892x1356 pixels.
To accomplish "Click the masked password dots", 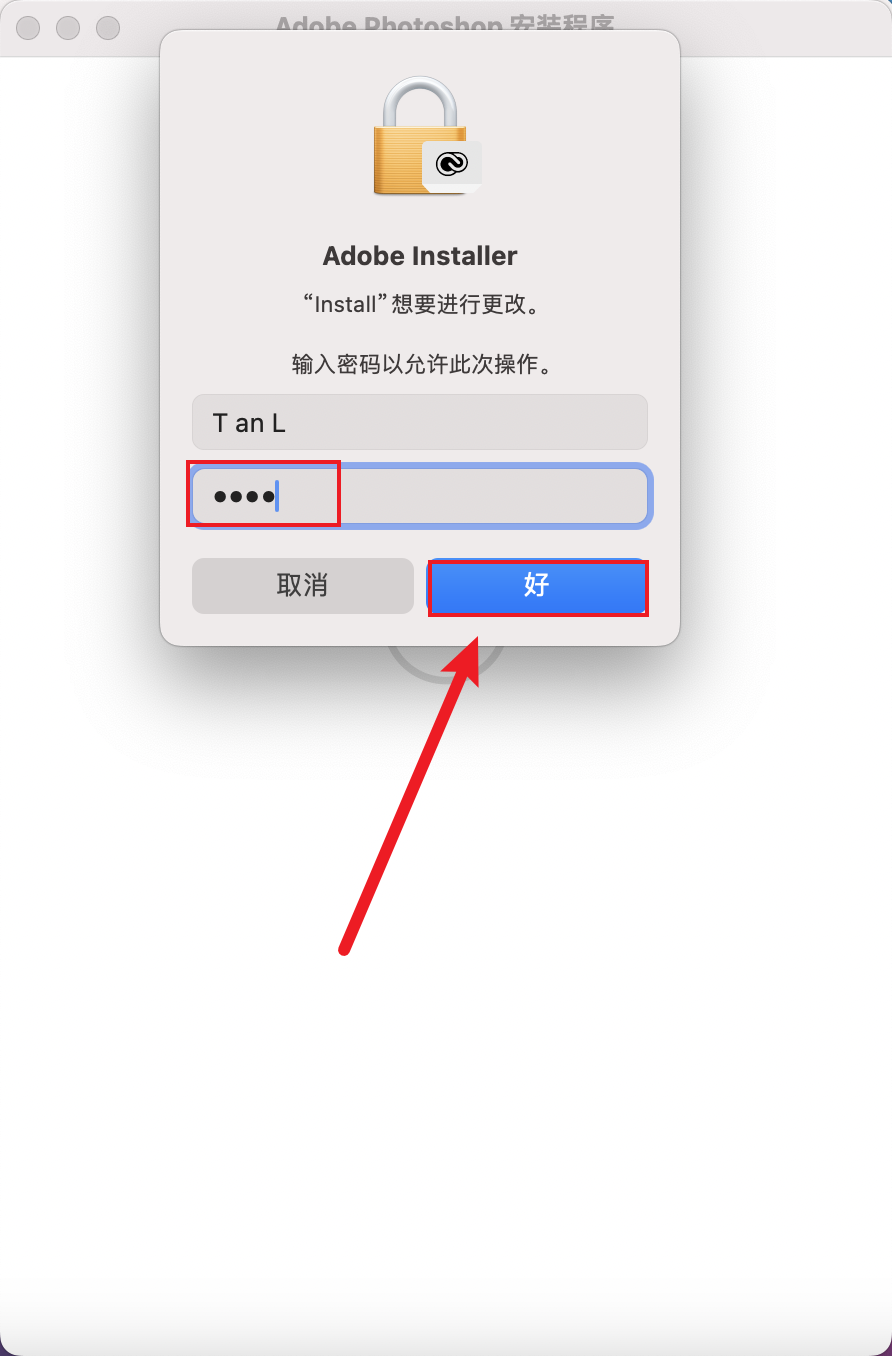I will [244, 496].
